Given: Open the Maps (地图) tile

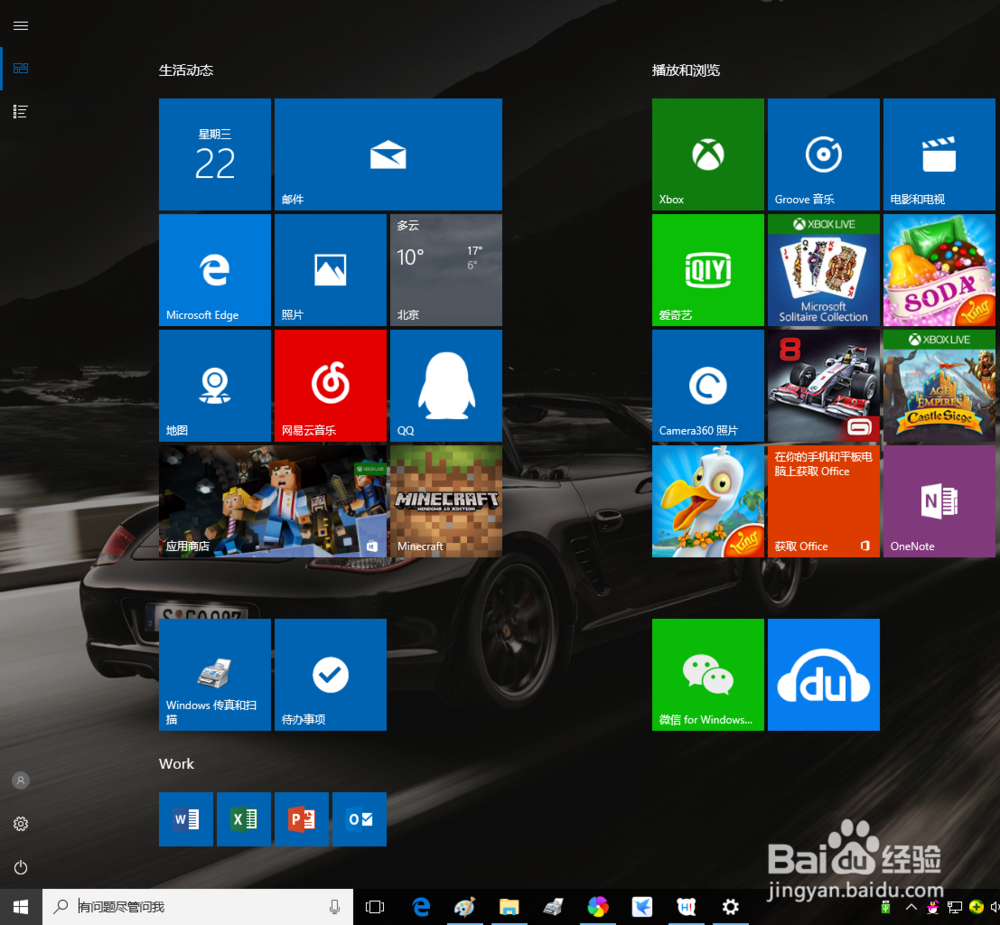Looking at the screenshot, I should pos(215,385).
